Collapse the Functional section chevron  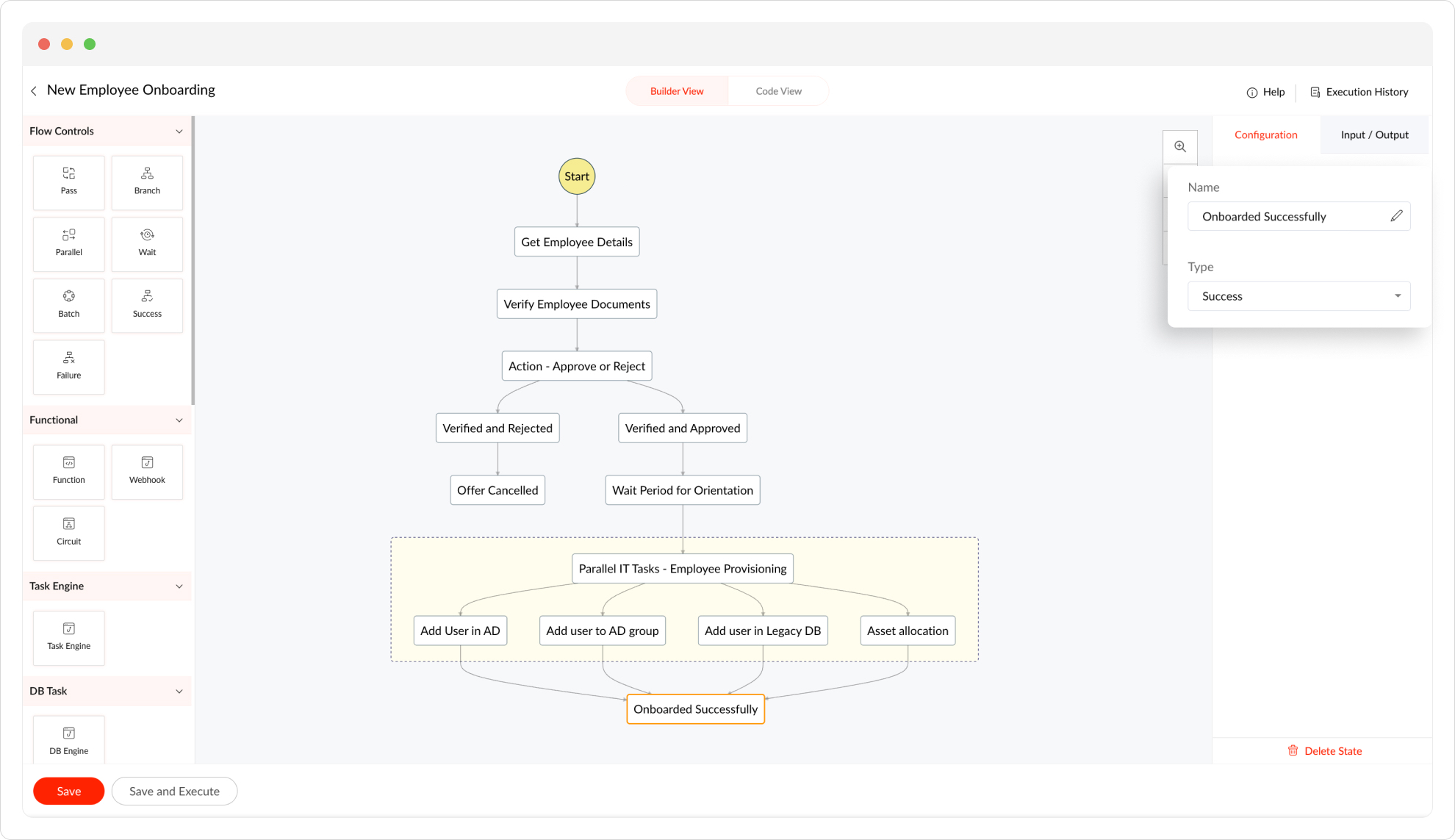tap(179, 420)
